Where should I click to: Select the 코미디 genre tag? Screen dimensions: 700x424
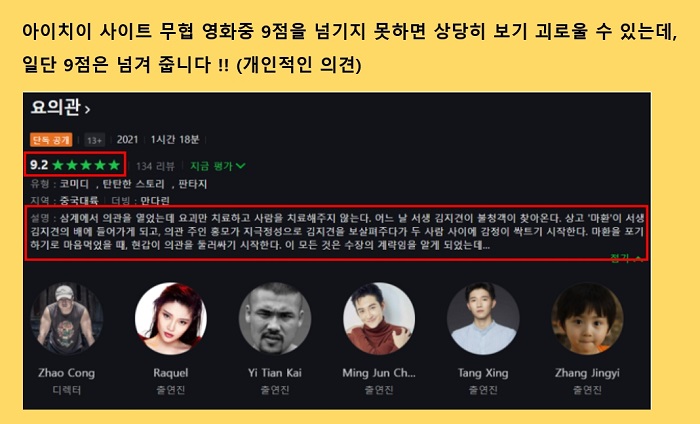[x=74, y=184]
